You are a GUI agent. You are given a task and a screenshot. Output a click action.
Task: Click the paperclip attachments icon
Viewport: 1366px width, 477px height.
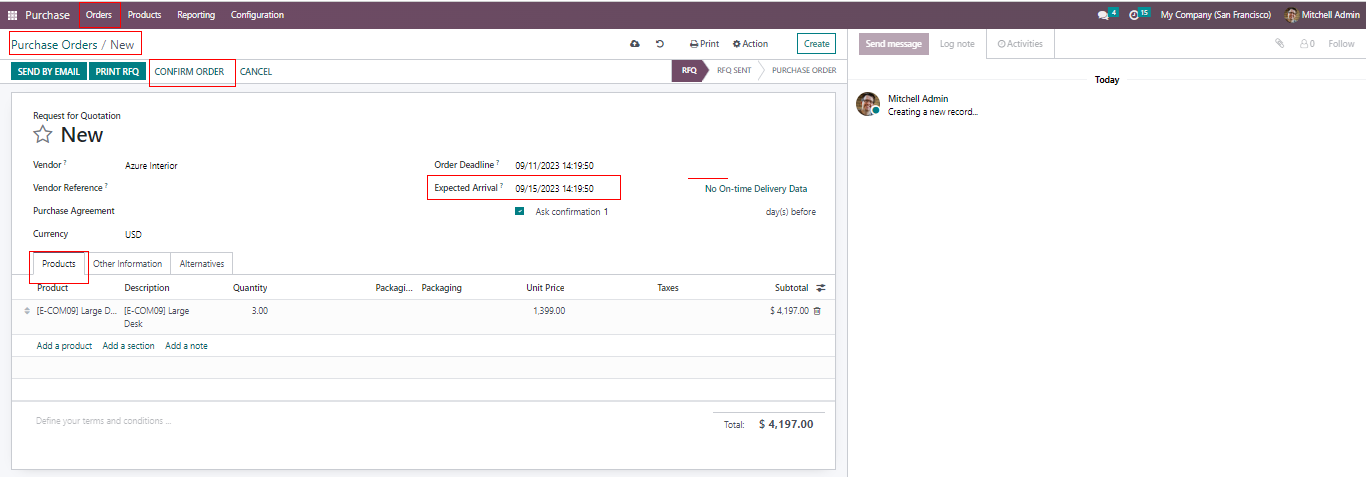(1279, 44)
